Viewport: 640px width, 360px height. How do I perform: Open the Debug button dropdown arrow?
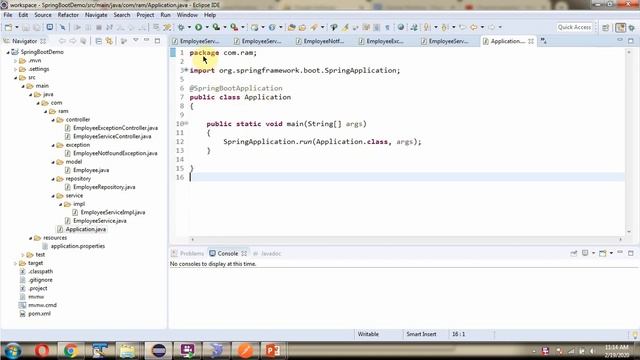tap(189, 27)
